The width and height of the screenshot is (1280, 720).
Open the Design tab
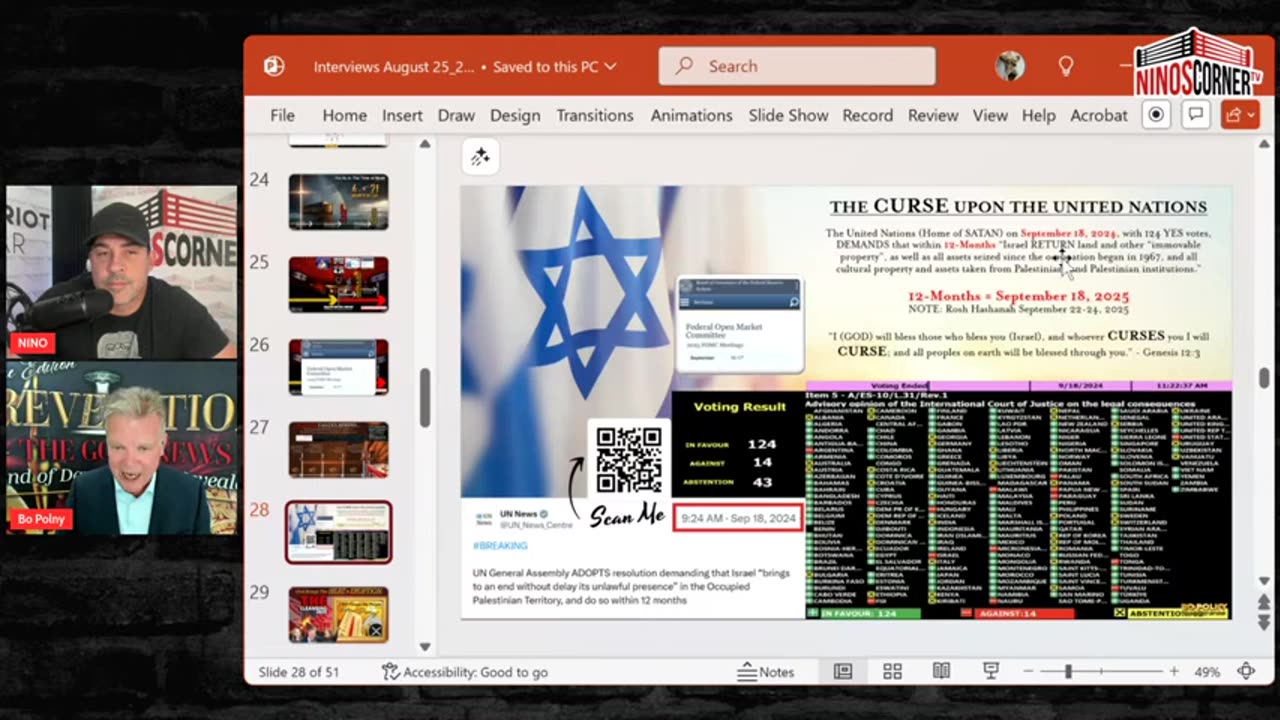515,115
